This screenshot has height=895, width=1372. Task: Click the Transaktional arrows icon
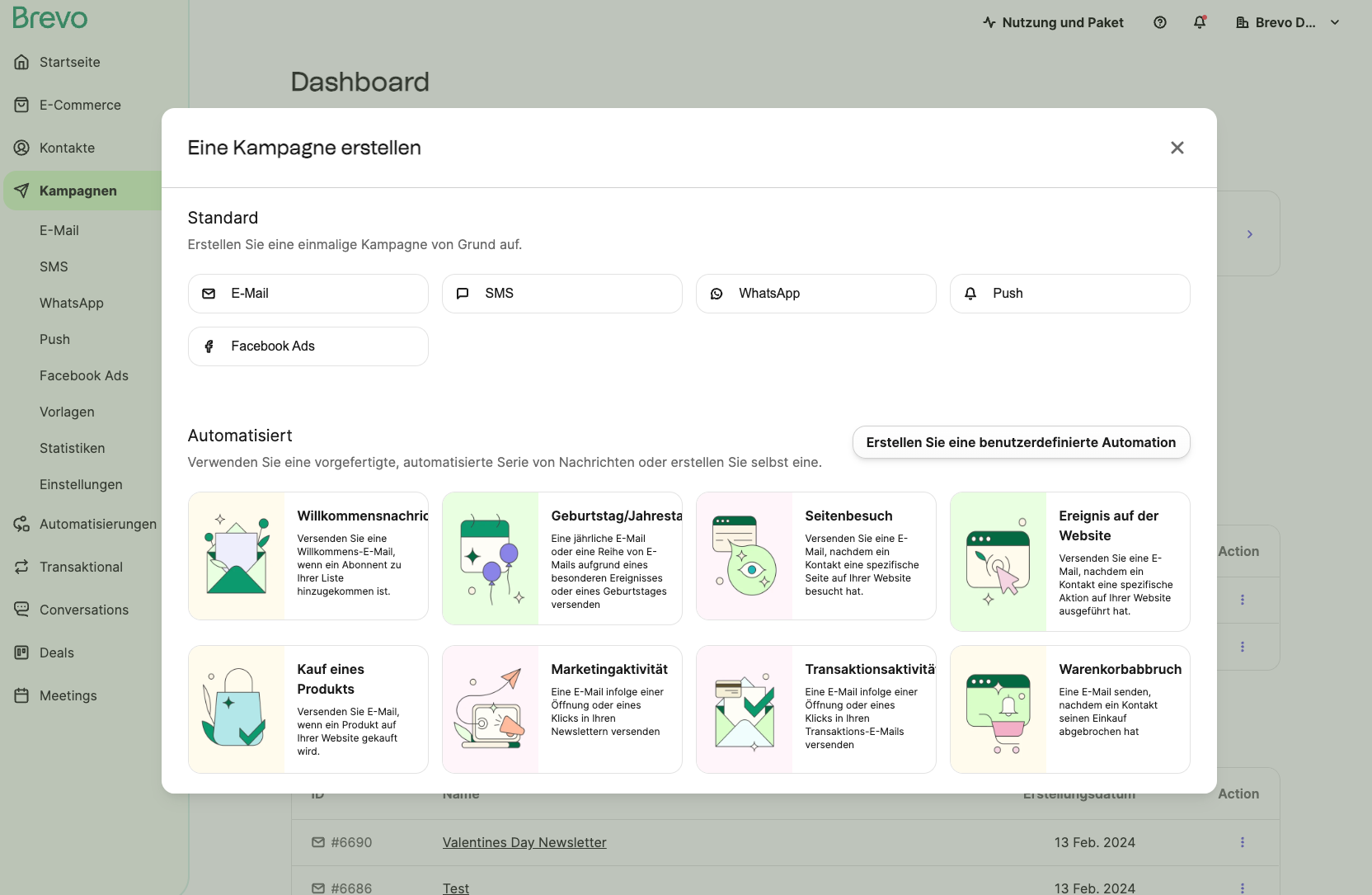tap(21, 567)
